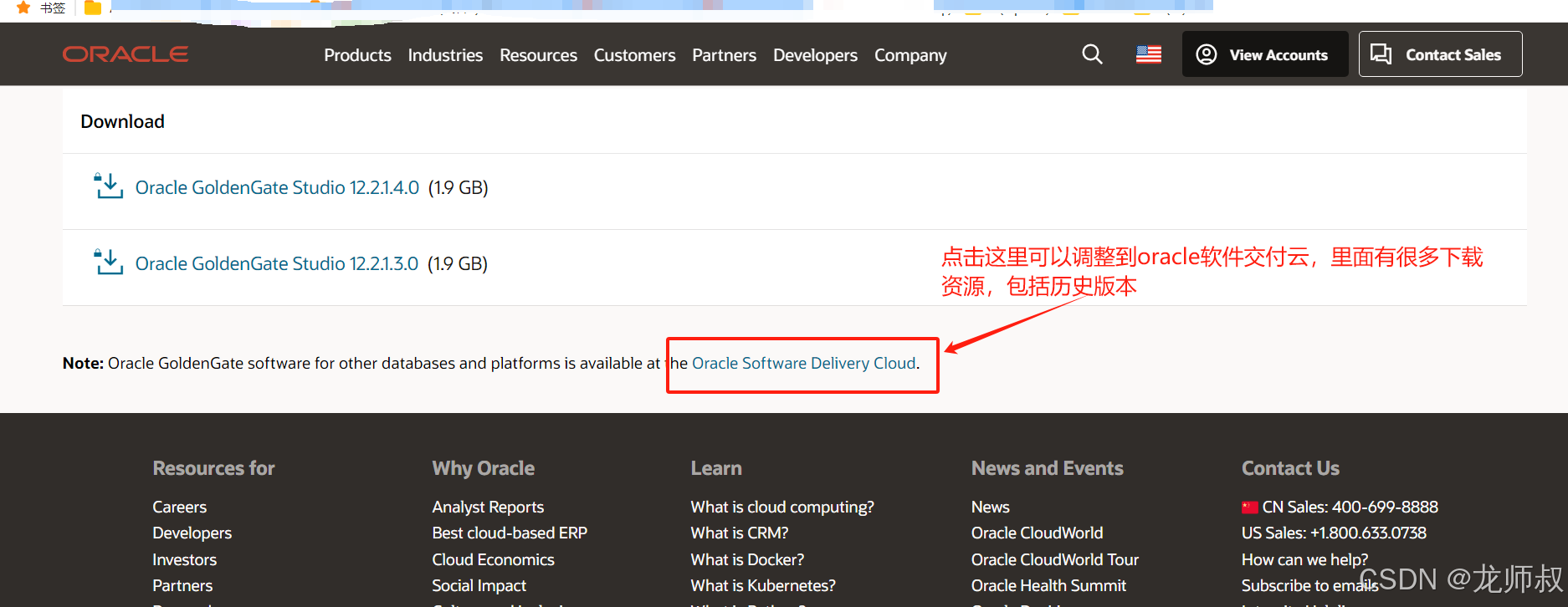Download Oracle GoldenGate Studio 12.2.1.4.0
This screenshot has height=607, width=1568.
(277, 187)
